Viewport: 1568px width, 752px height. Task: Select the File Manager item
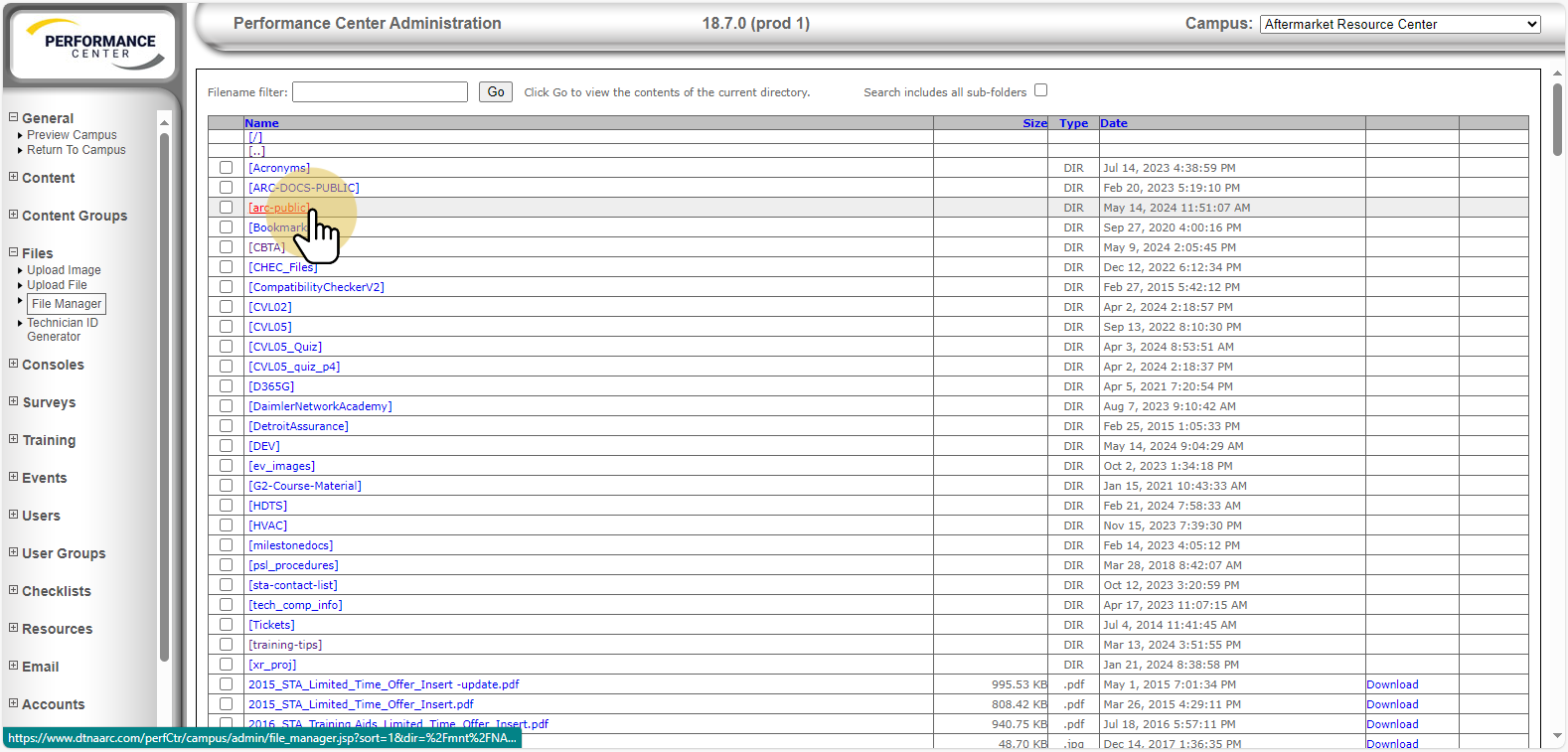click(67, 304)
